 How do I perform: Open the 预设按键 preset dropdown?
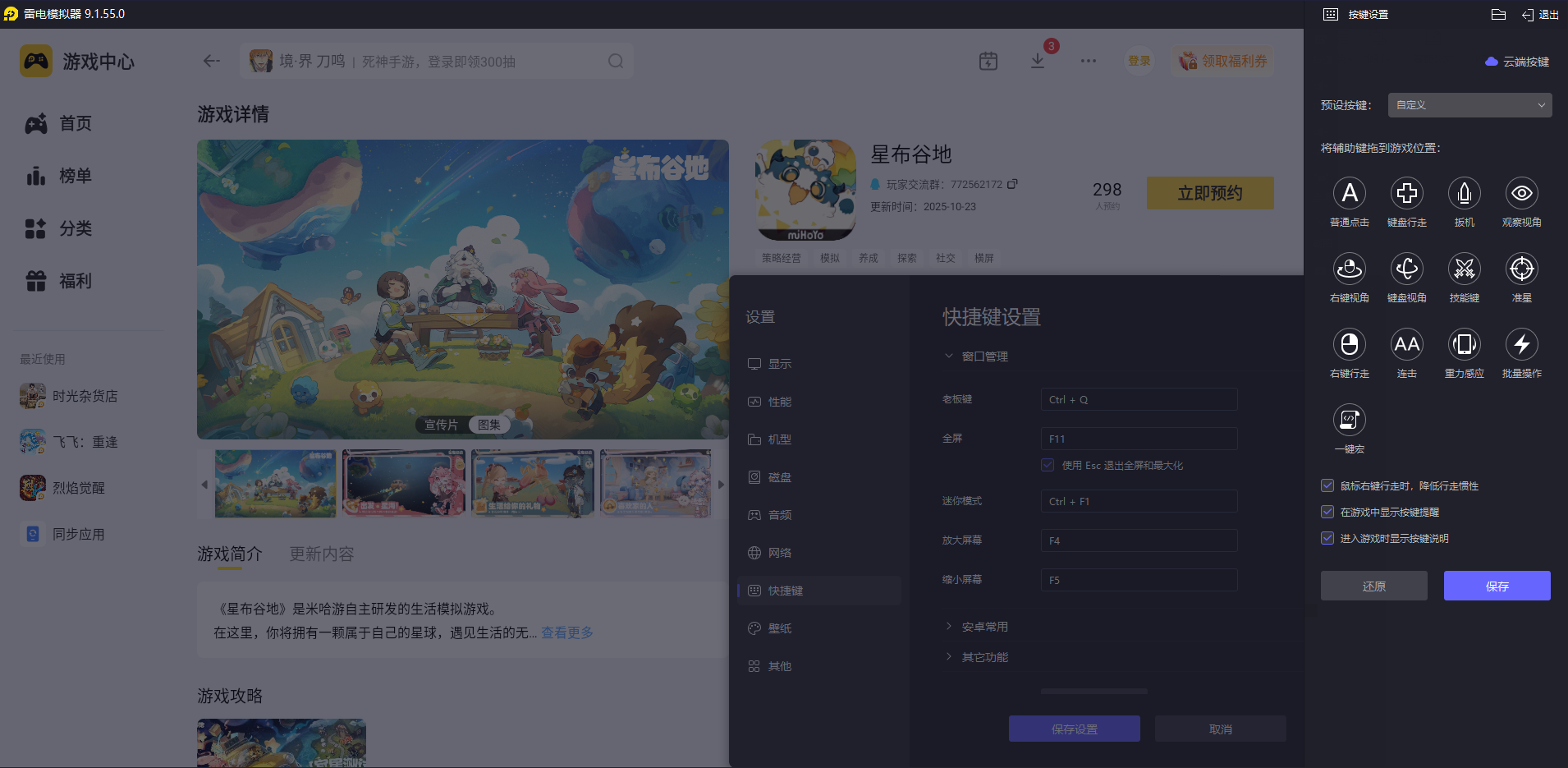(1469, 105)
